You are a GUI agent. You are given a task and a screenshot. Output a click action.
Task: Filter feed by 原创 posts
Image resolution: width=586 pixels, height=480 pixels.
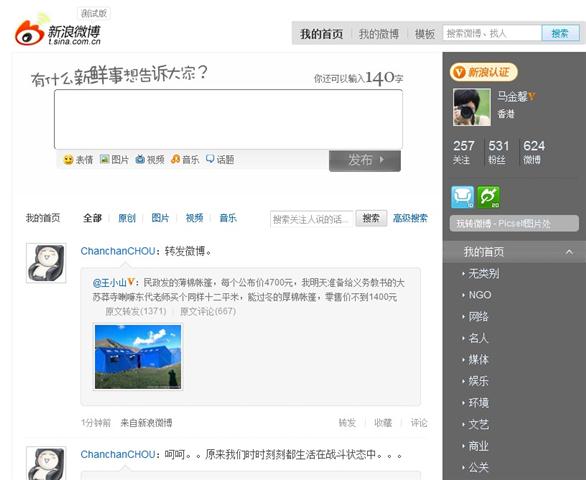[127, 218]
